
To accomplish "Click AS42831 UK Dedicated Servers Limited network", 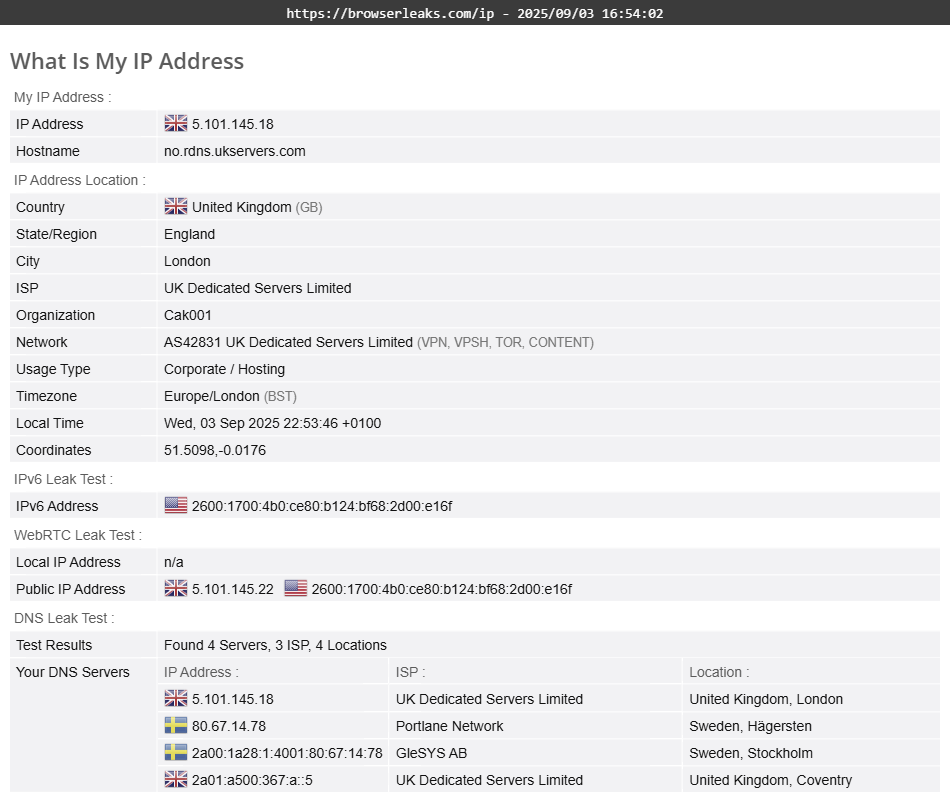I will point(288,342).
